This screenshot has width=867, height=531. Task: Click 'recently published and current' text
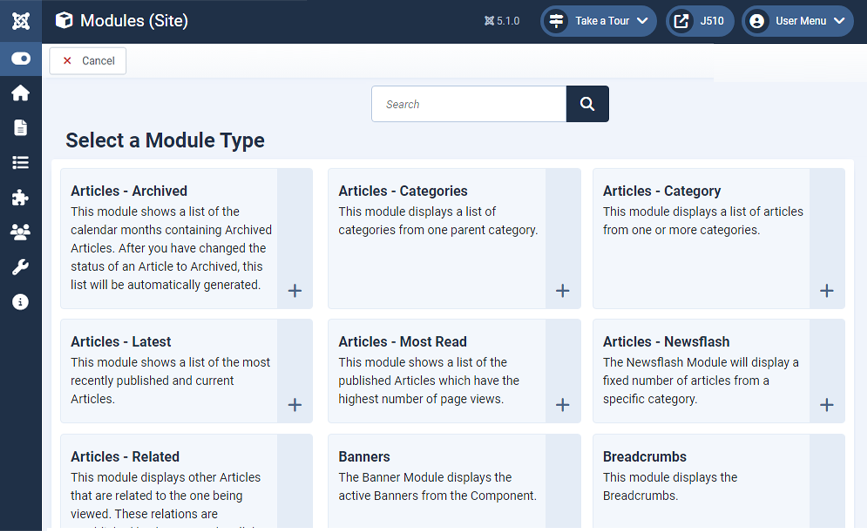[x=152, y=381]
